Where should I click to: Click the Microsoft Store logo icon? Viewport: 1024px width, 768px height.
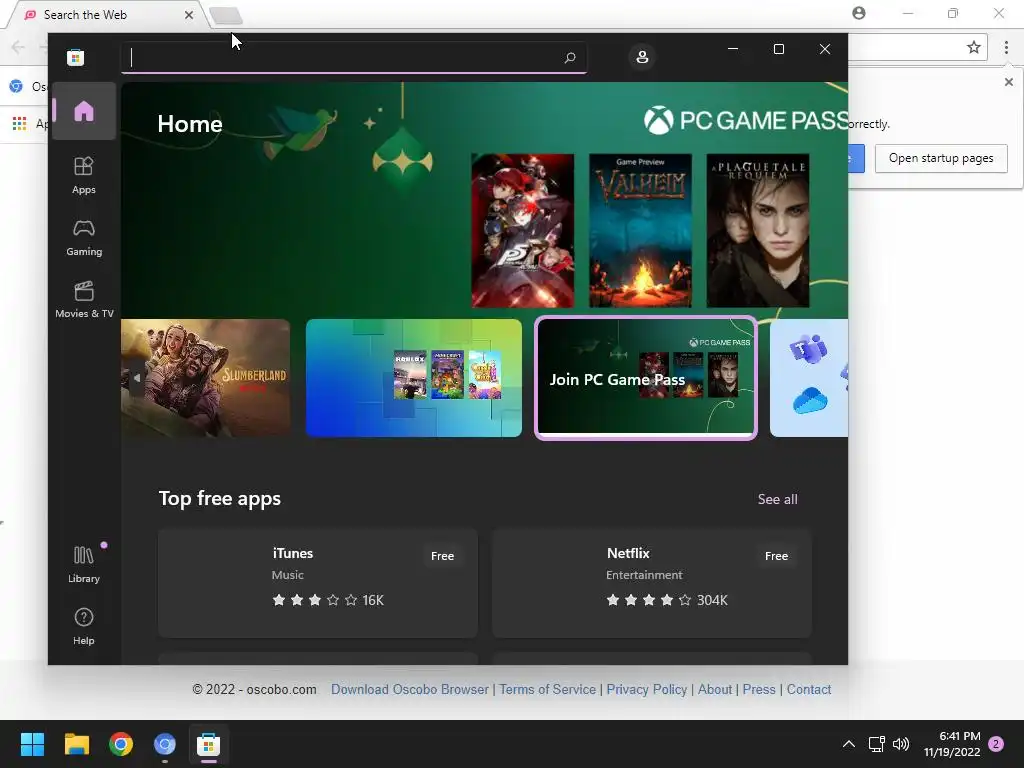[76, 57]
